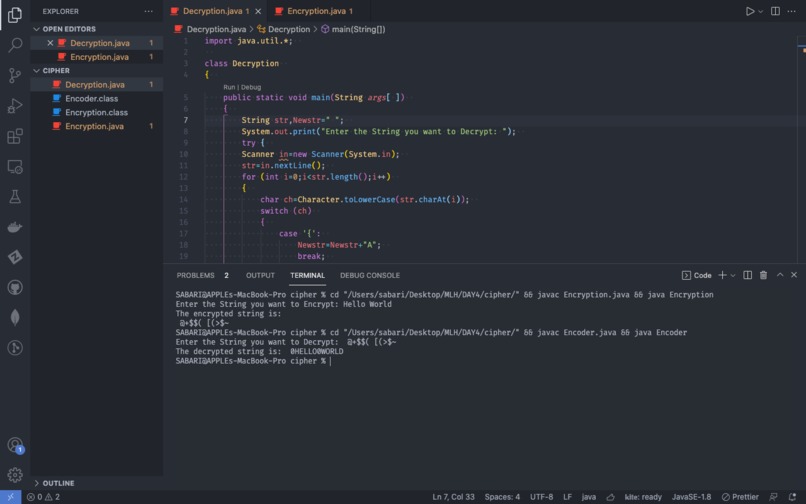Select the Code terminal instance
This screenshot has height=504, width=806.
[697, 276]
